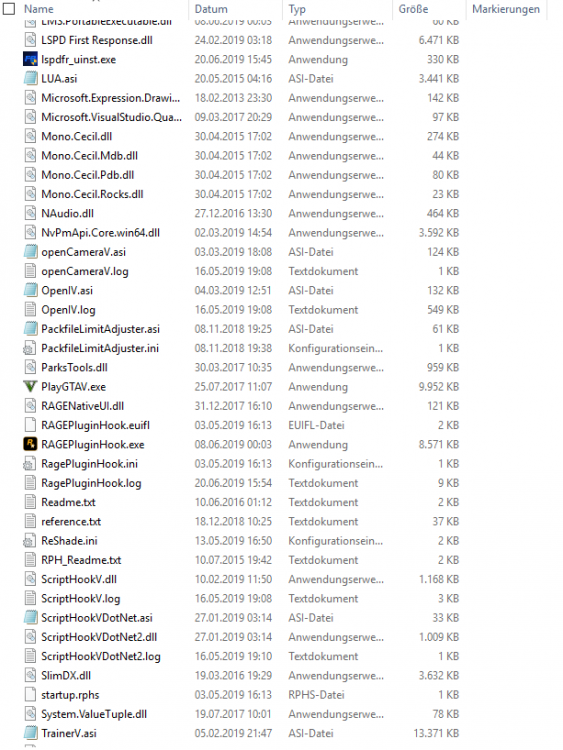Tick the select-all checkbox beside Name header
Image resolution: width=563 pixels, height=750 pixels.
pos(9,9)
